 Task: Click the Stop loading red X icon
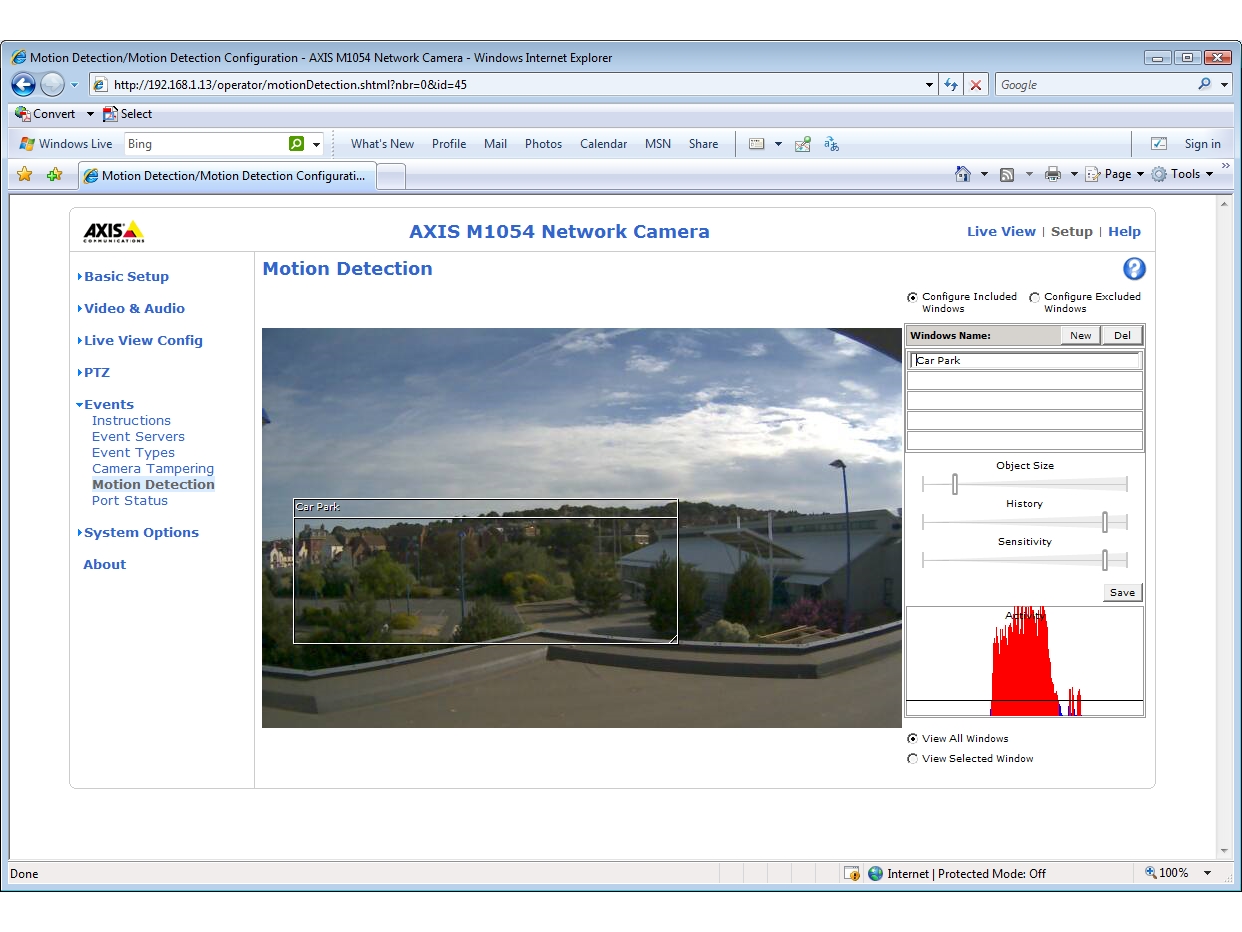coord(976,85)
